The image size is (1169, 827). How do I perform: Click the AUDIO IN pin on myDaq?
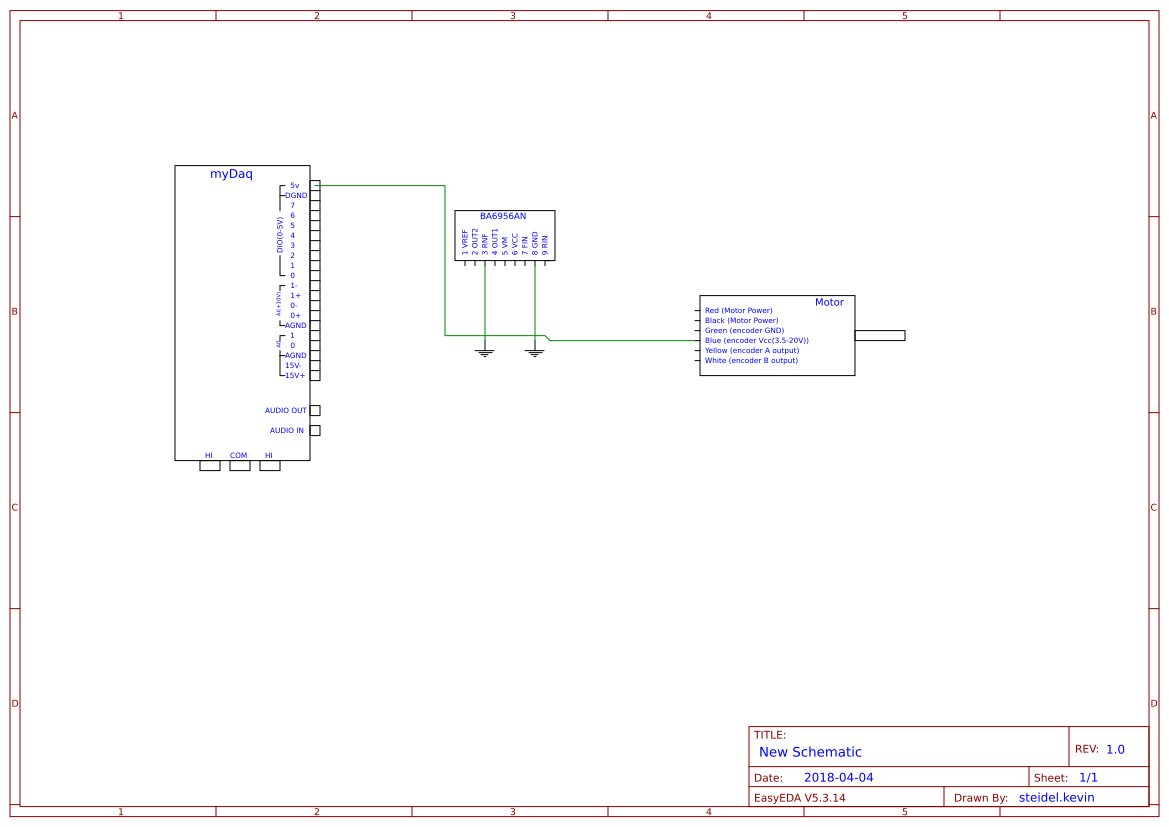315,430
